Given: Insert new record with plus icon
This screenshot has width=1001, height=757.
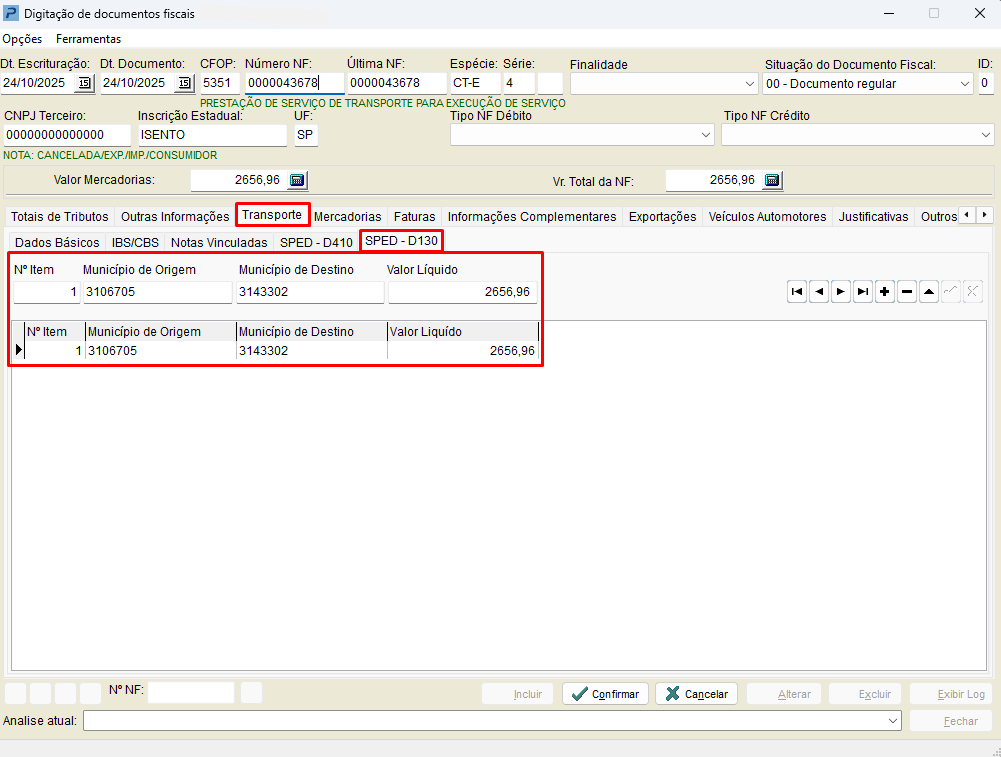Looking at the screenshot, I should click(x=885, y=292).
